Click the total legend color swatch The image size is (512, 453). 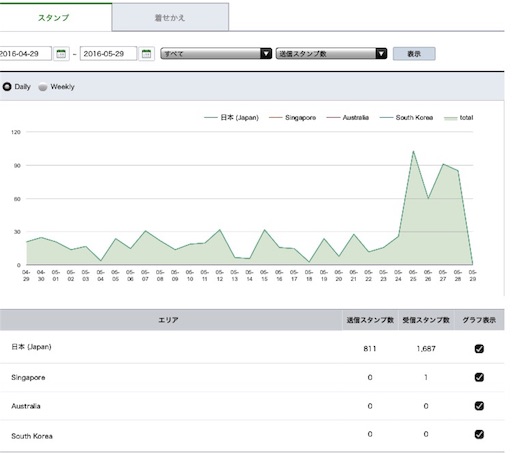click(451, 118)
